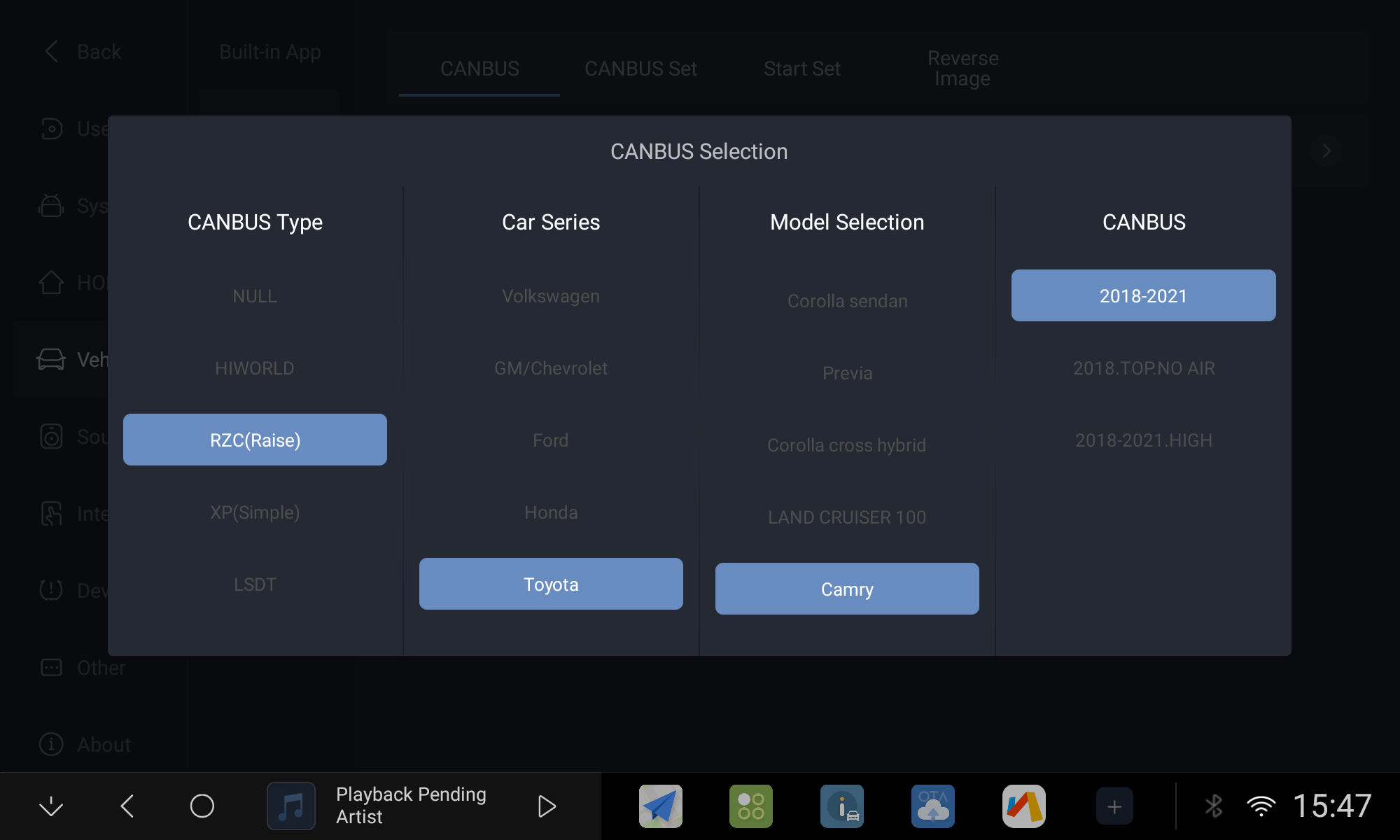1400x840 pixels.
Task: Open the green four-circles app launcher
Action: [751, 806]
